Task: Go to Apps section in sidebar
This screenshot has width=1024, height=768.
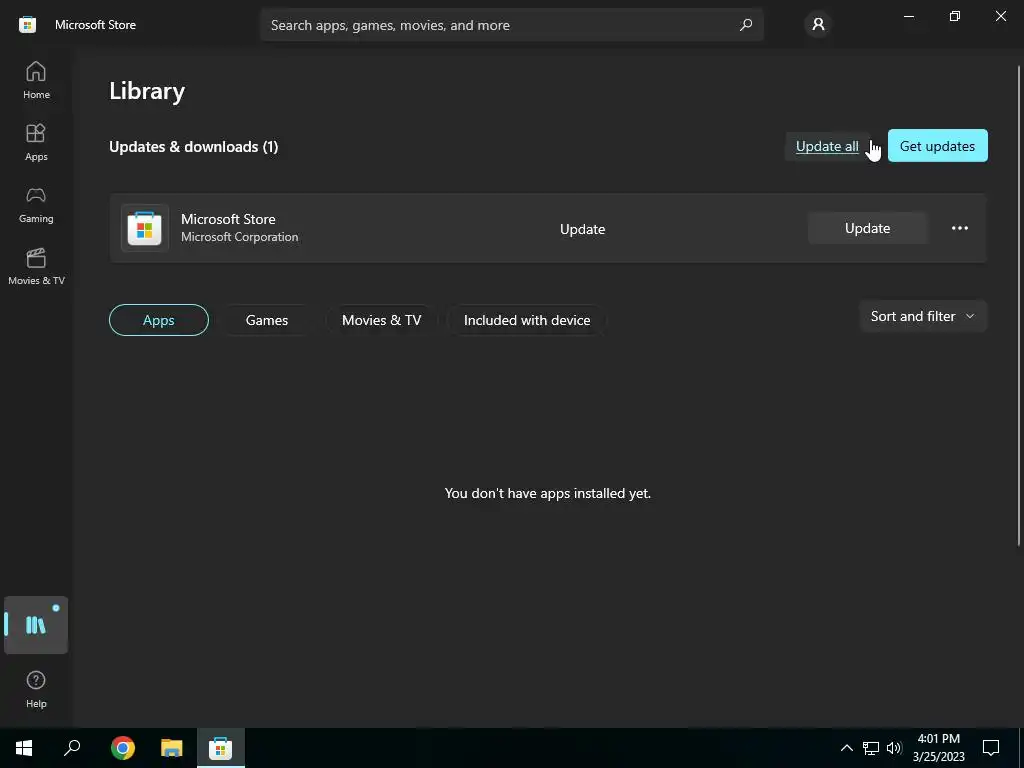Action: [36, 142]
